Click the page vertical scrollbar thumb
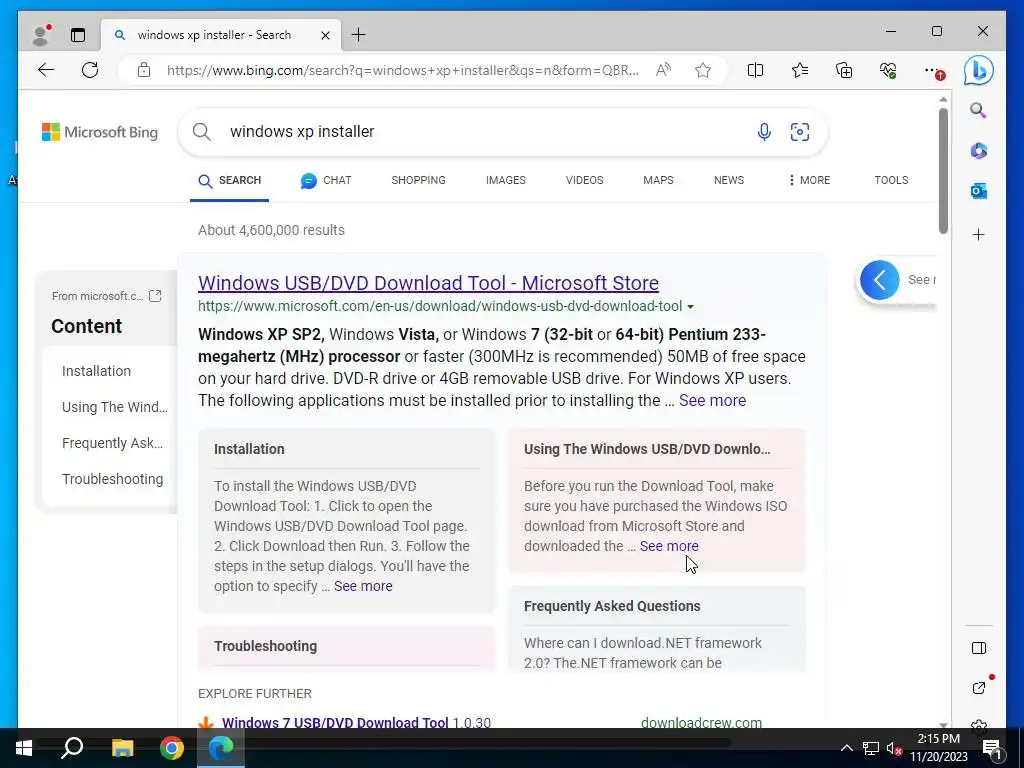 (943, 170)
